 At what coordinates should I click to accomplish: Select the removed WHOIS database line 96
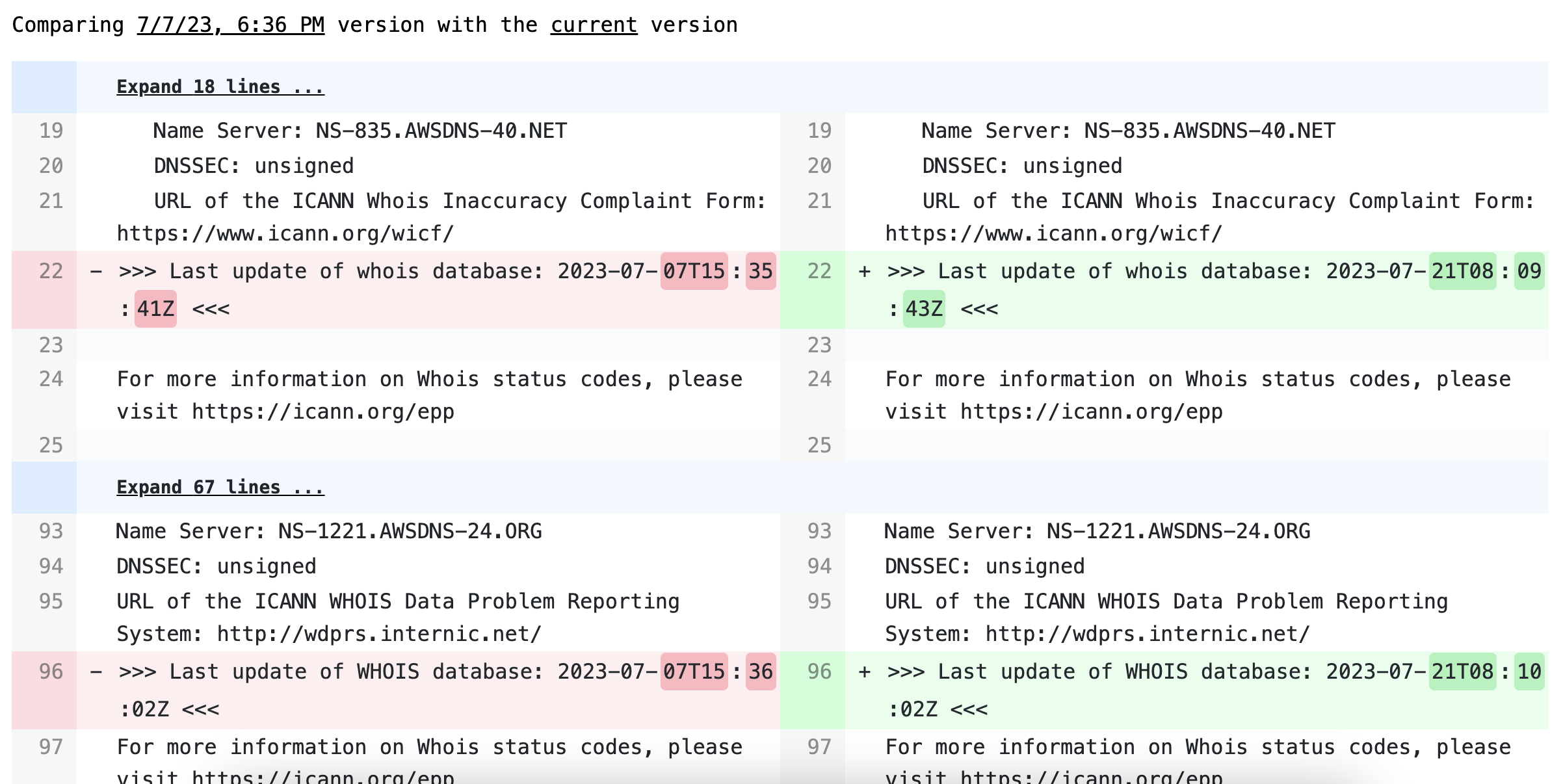[390, 672]
